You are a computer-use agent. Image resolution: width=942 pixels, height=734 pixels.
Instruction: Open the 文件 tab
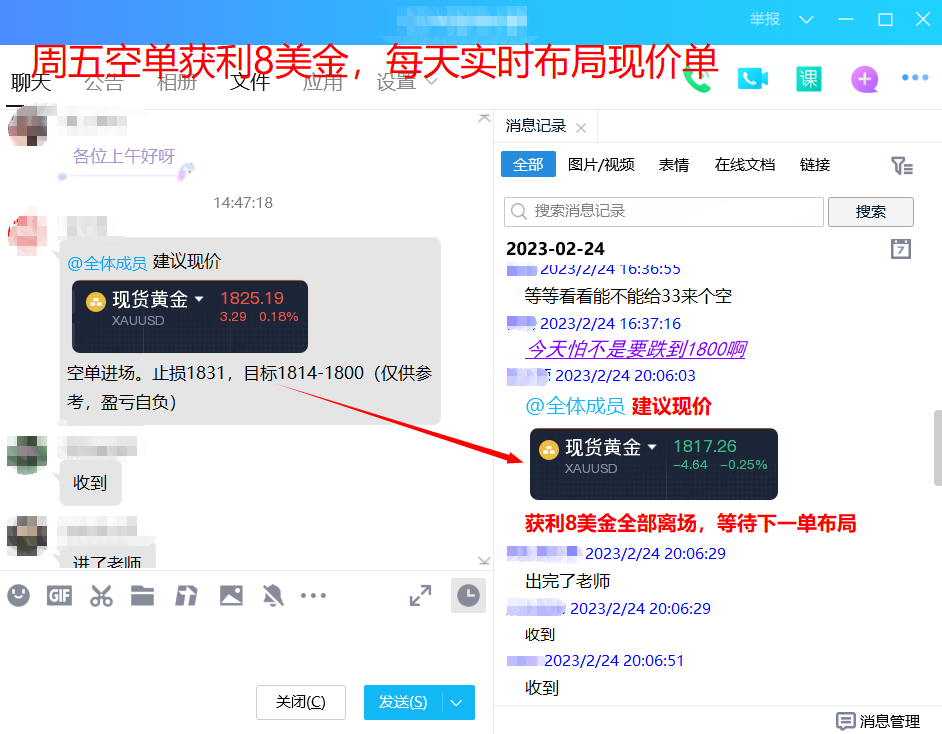(250, 82)
